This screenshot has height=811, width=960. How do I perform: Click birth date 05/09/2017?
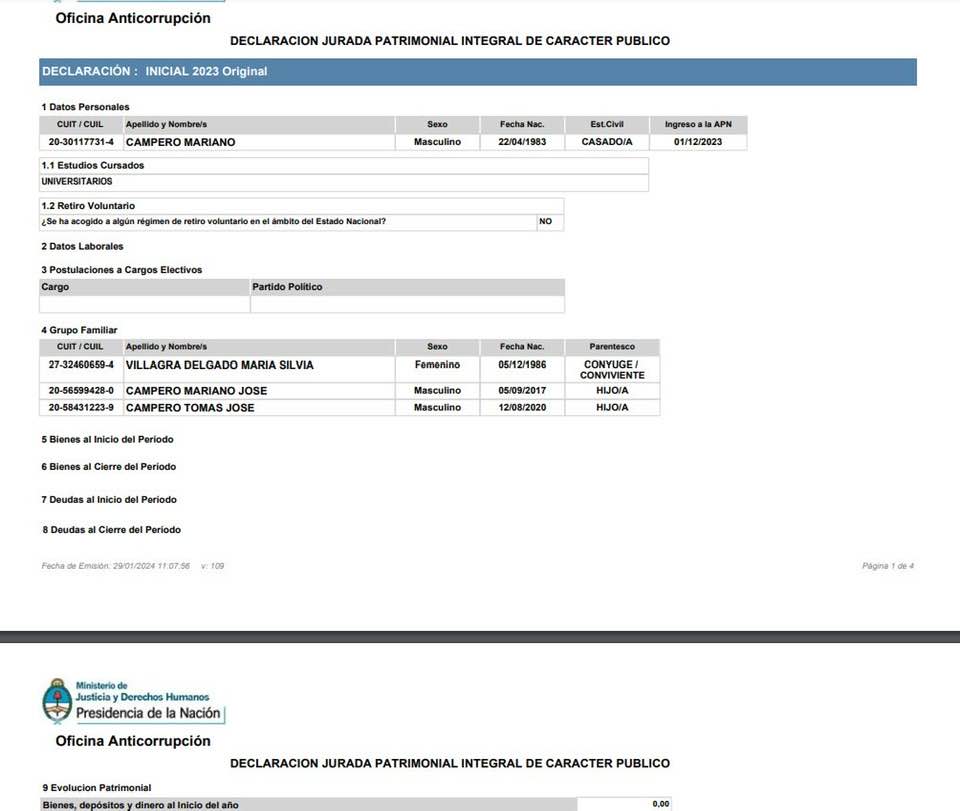(x=522, y=391)
